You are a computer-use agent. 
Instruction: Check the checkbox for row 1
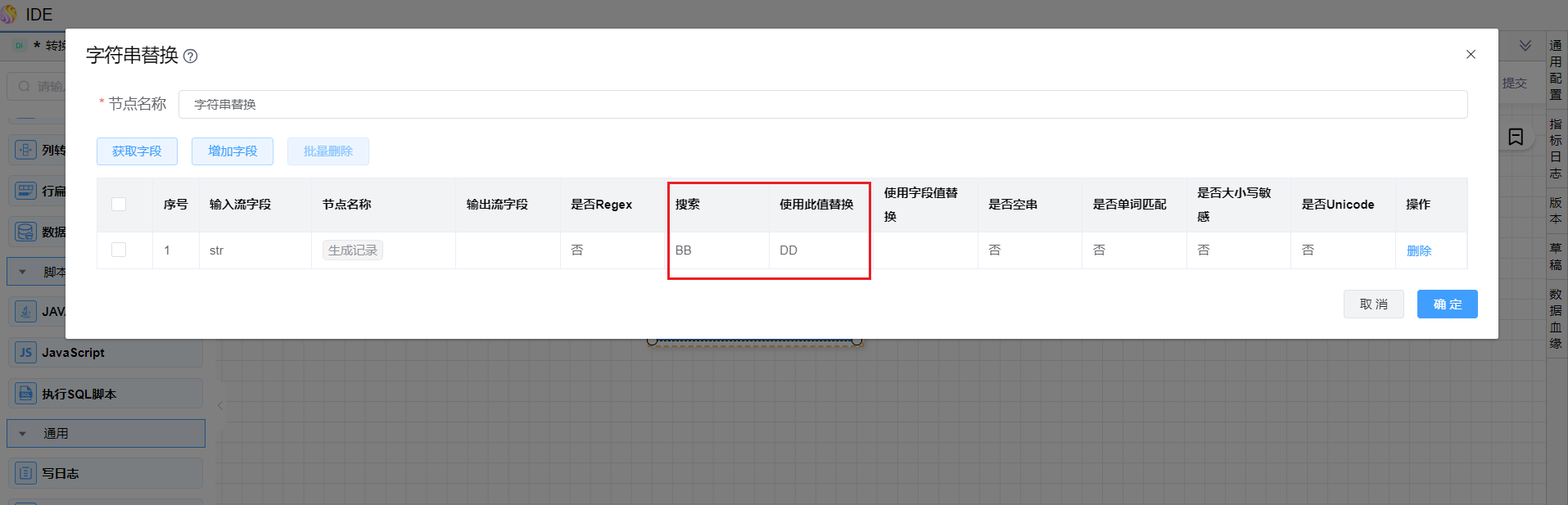point(119,250)
